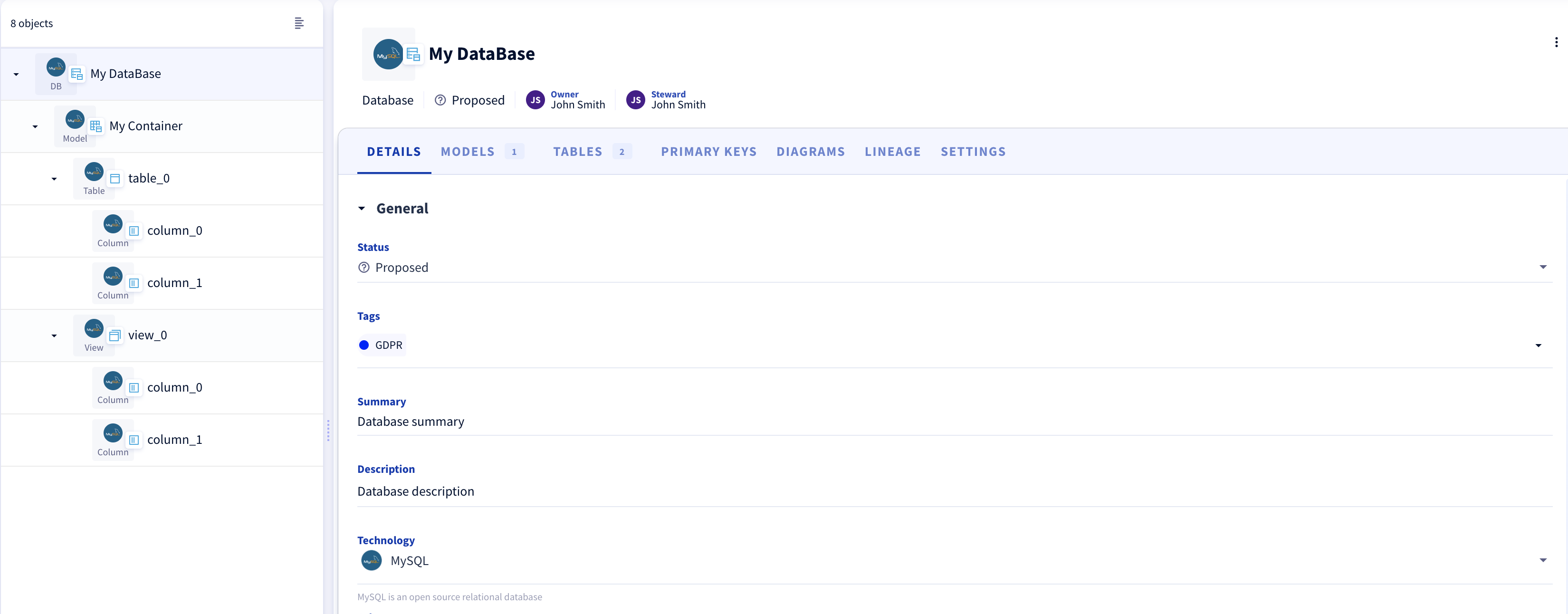Click the MySQL logo next to My DataBase title
This screenshot has width=1568, height=614.
[387, 54]
